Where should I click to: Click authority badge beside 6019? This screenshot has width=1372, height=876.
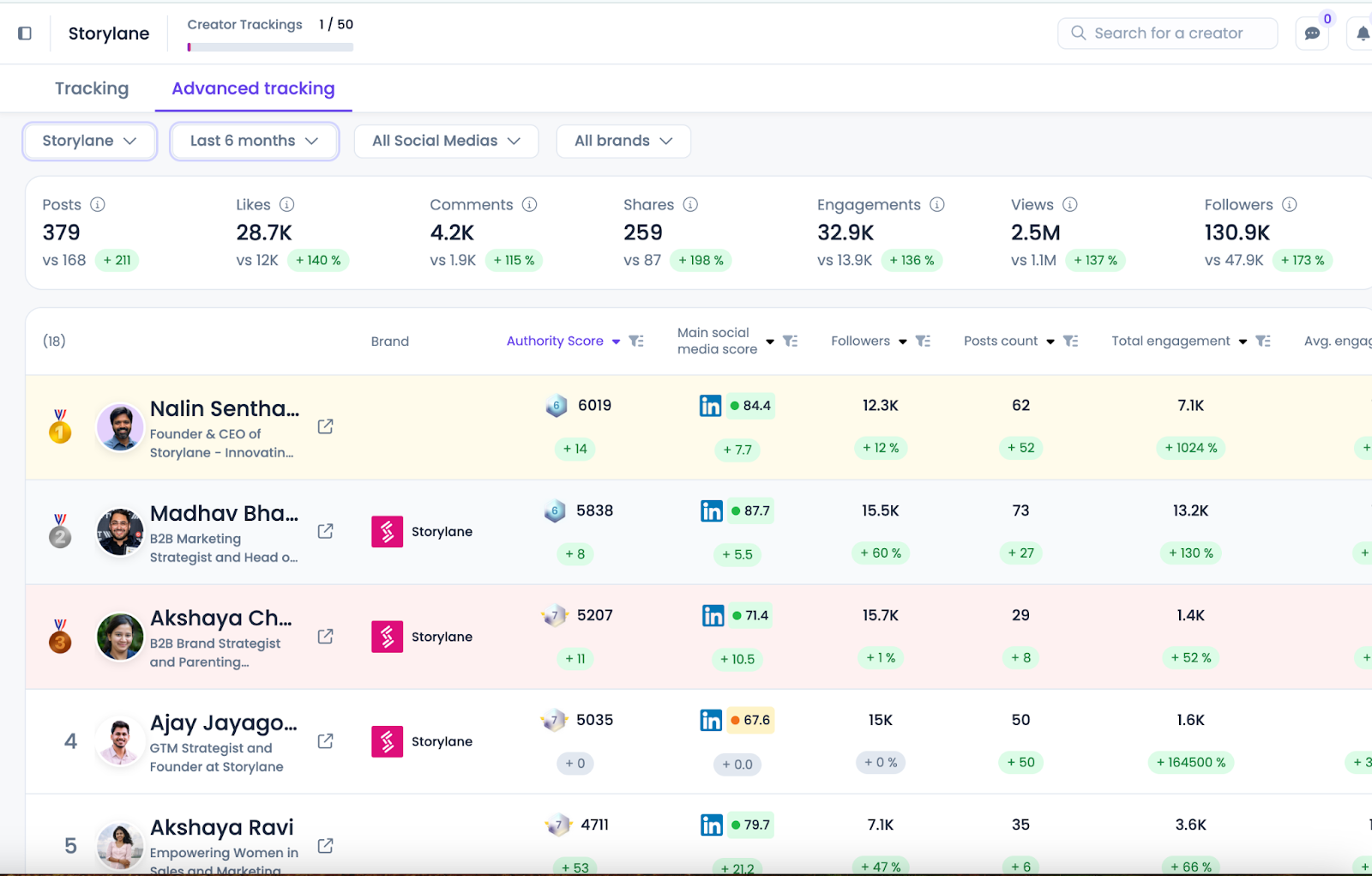tap(557, 406)
